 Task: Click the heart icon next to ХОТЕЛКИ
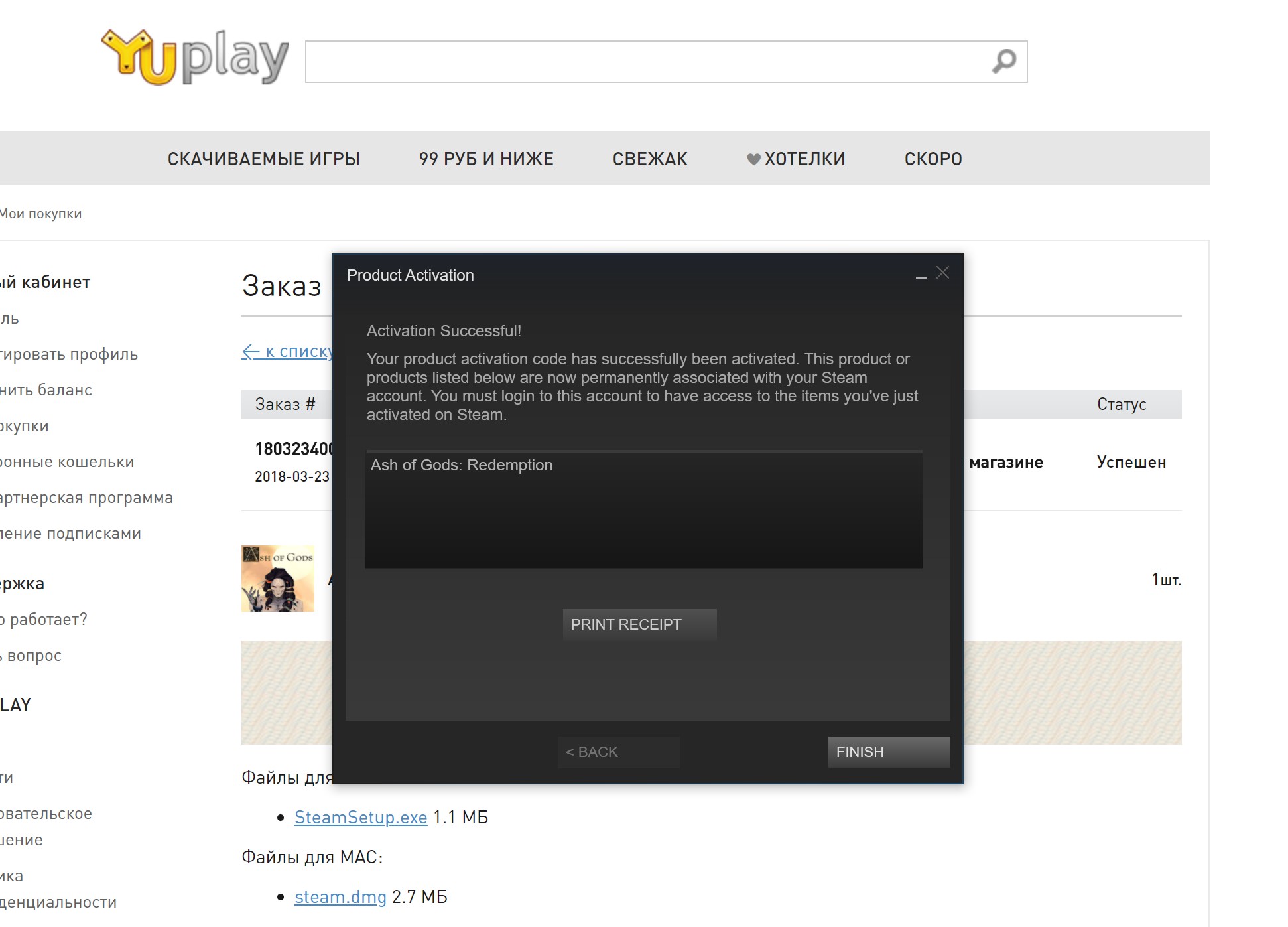coord(753,159)
